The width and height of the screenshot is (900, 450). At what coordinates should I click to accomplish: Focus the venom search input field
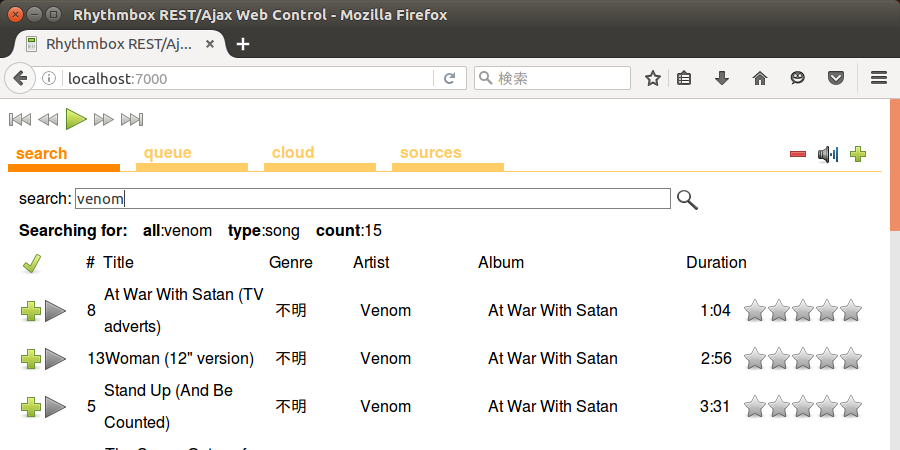(373, 199)
